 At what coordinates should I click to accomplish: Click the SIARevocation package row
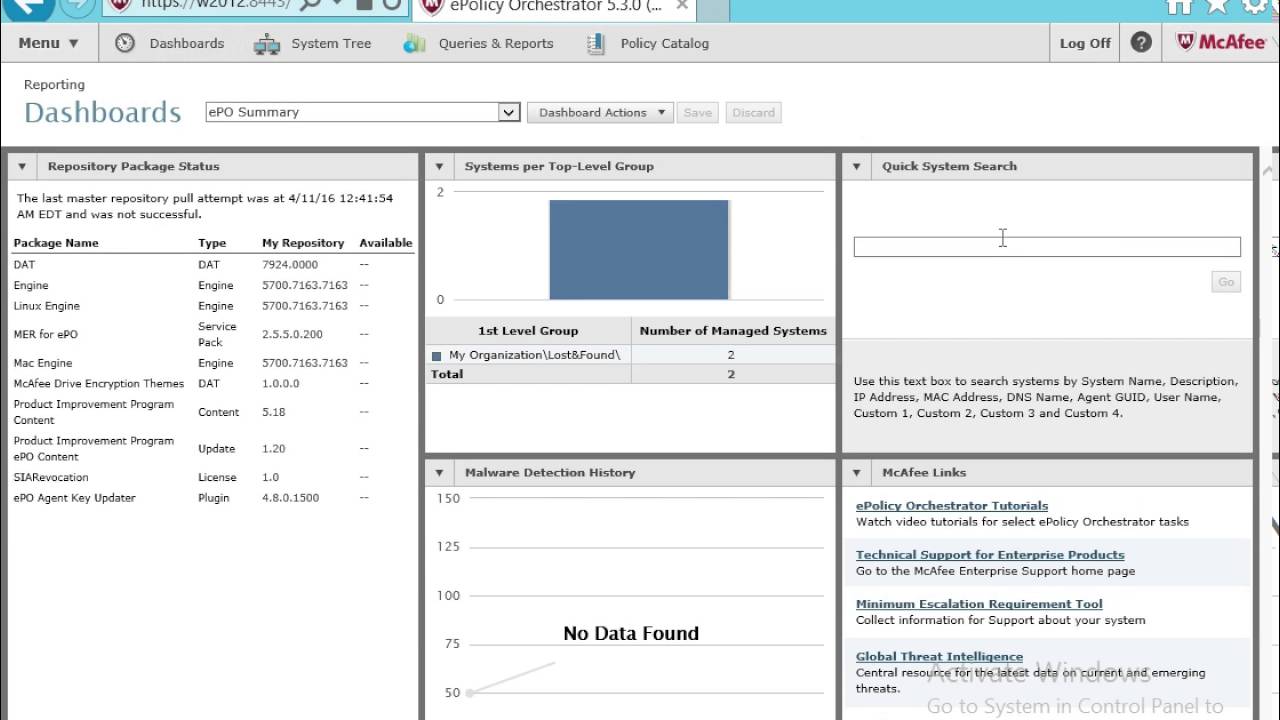coord(213,477)
